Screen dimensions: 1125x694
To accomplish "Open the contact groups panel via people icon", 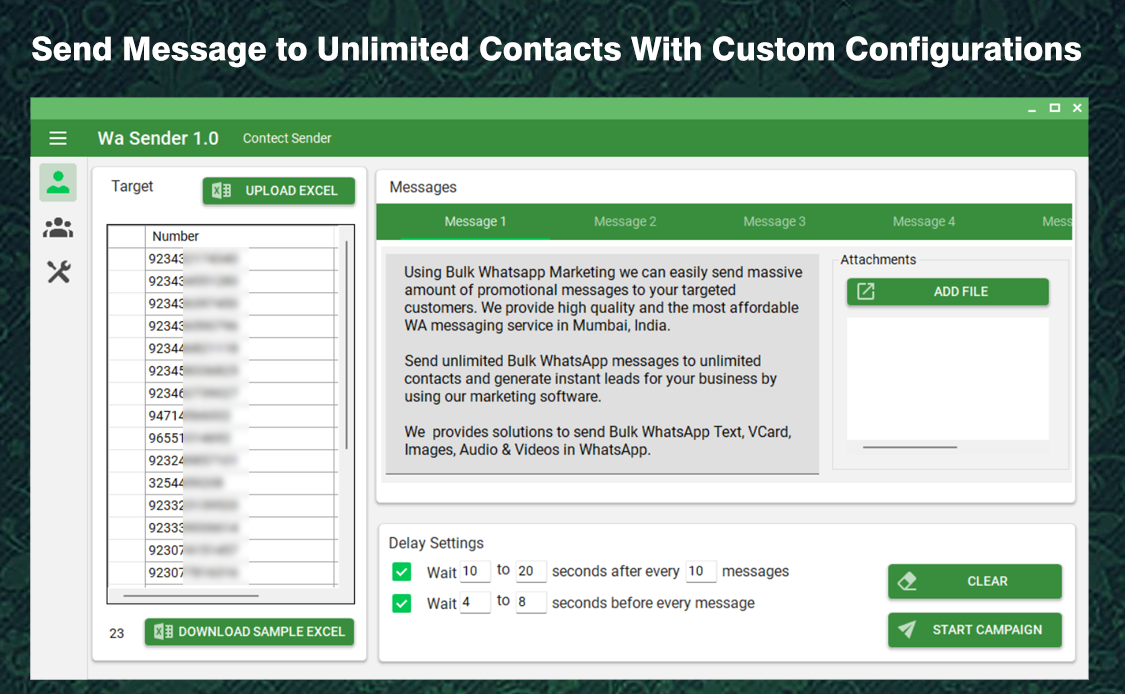I will (57, 227).
